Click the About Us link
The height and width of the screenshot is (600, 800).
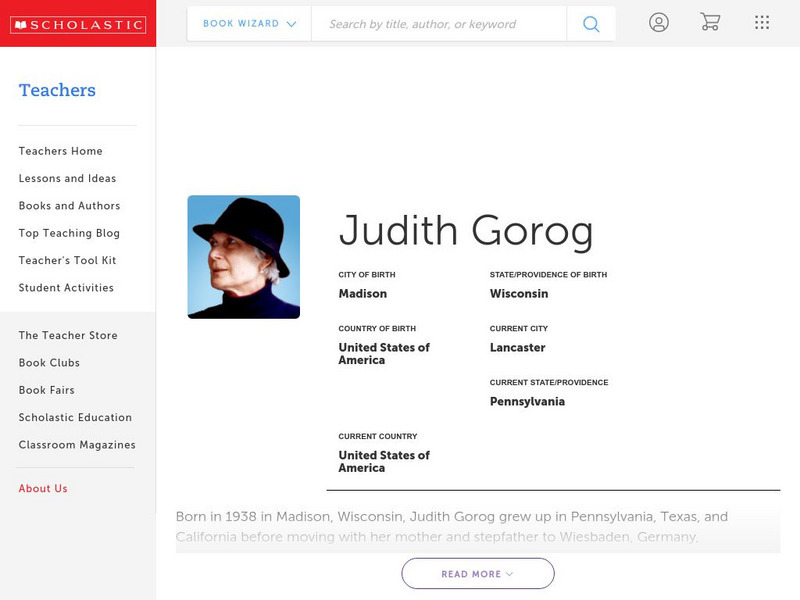tap(43, 489)
